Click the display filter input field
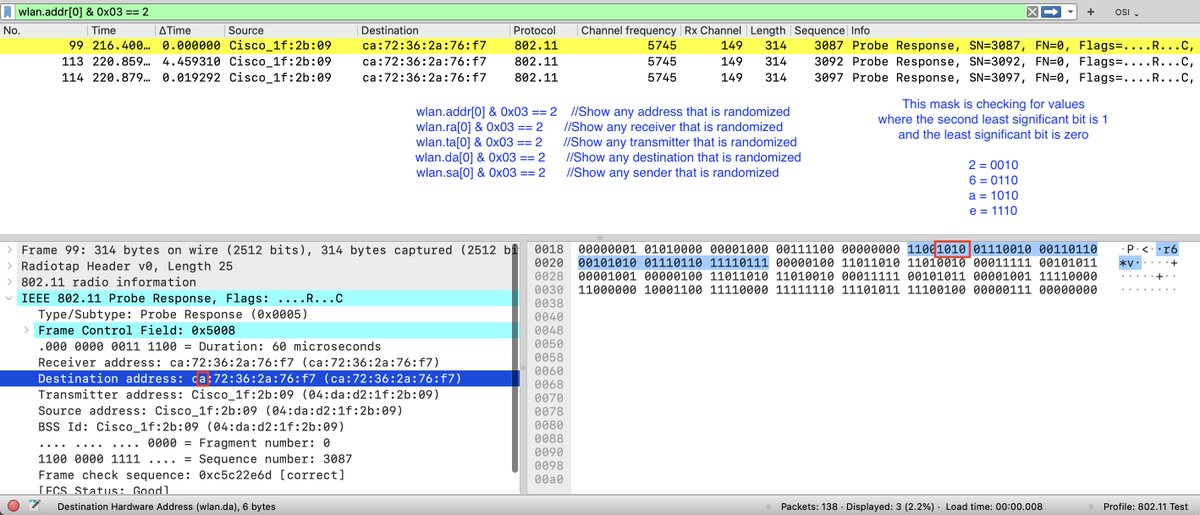The image size is (1200, 515). [x=520, y=11]
